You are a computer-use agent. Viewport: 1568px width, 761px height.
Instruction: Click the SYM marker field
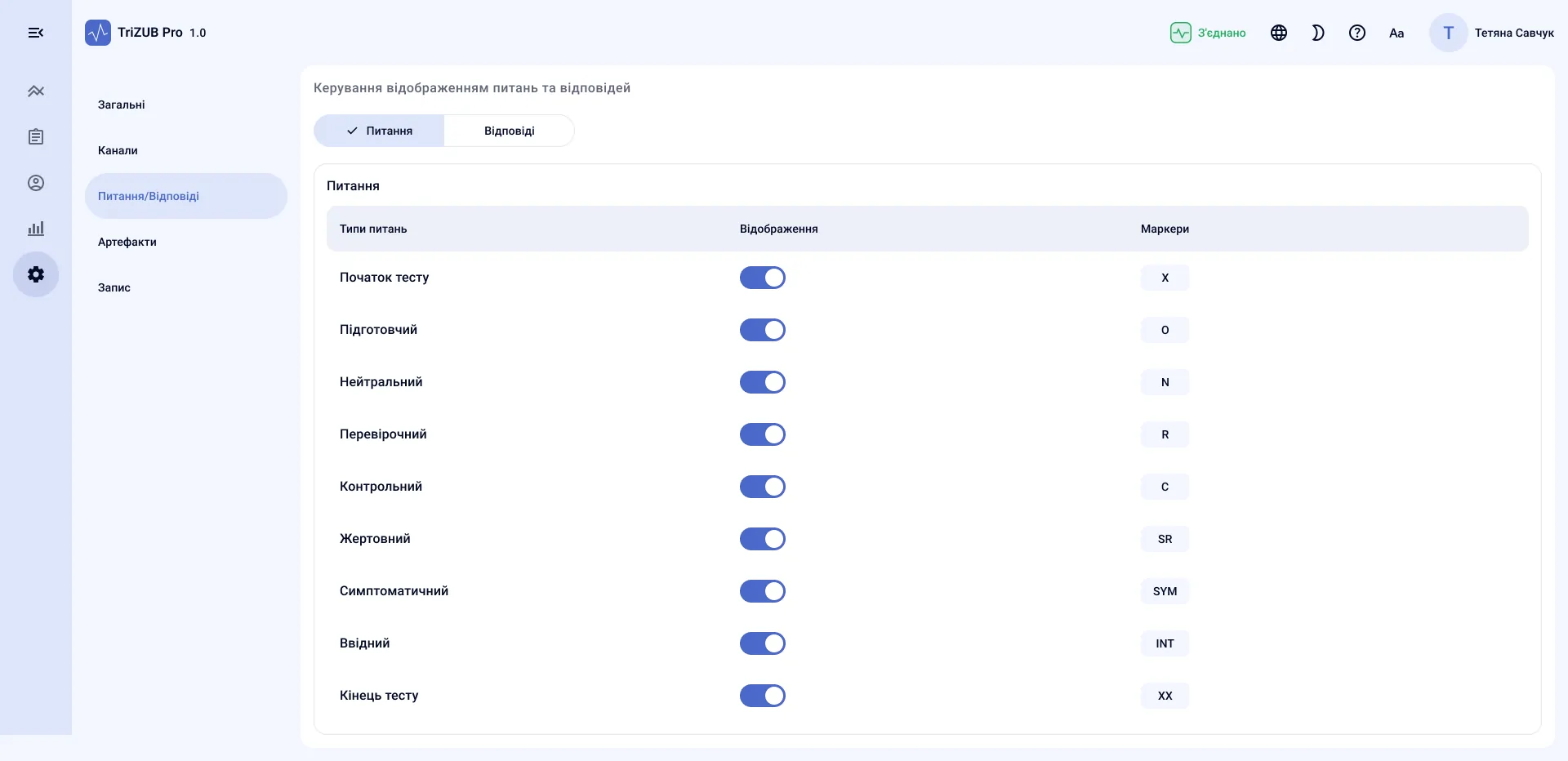pyautogui.click(x=1165, y=591)
